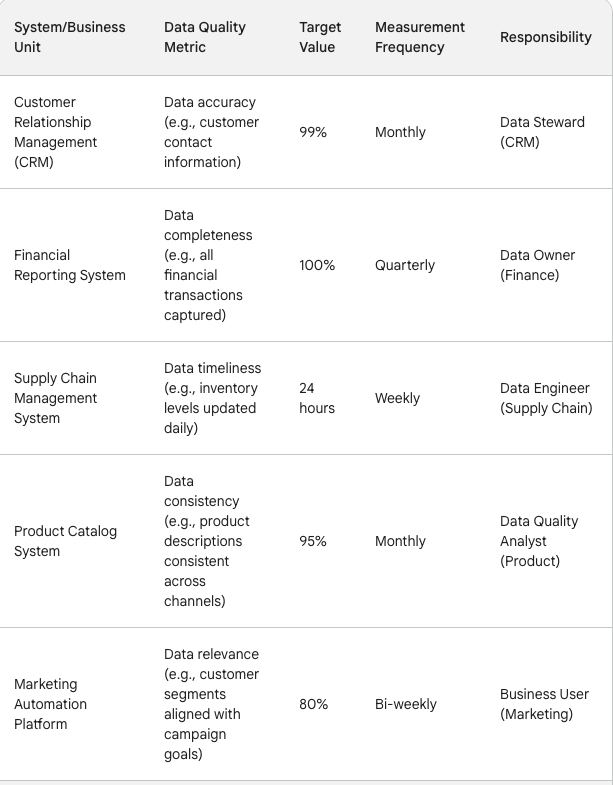Click the Data completeness metric cell
Viewport: 613px width, 785px height.
tap(208, 265)
